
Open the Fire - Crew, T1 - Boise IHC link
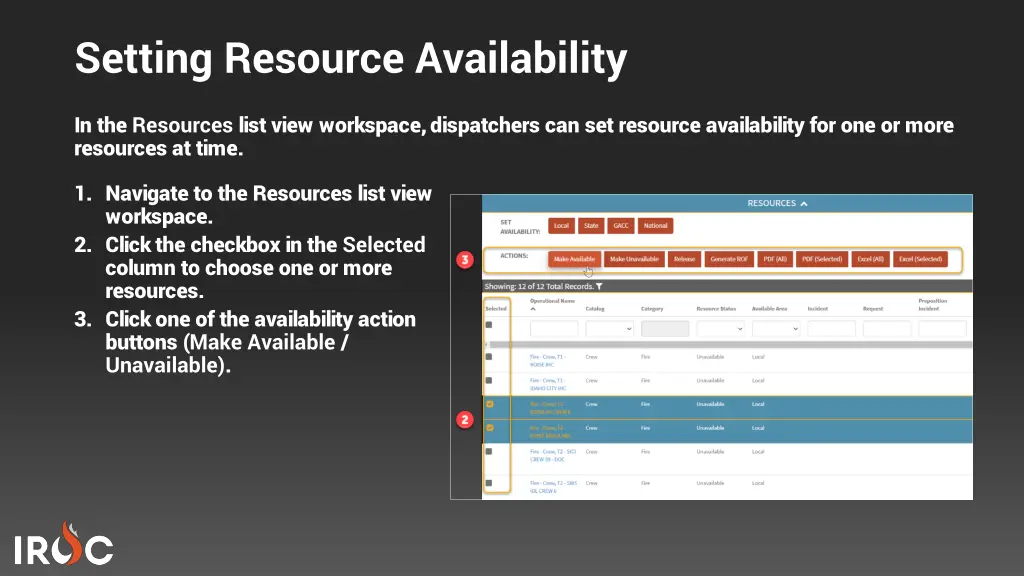pos(547,360)
